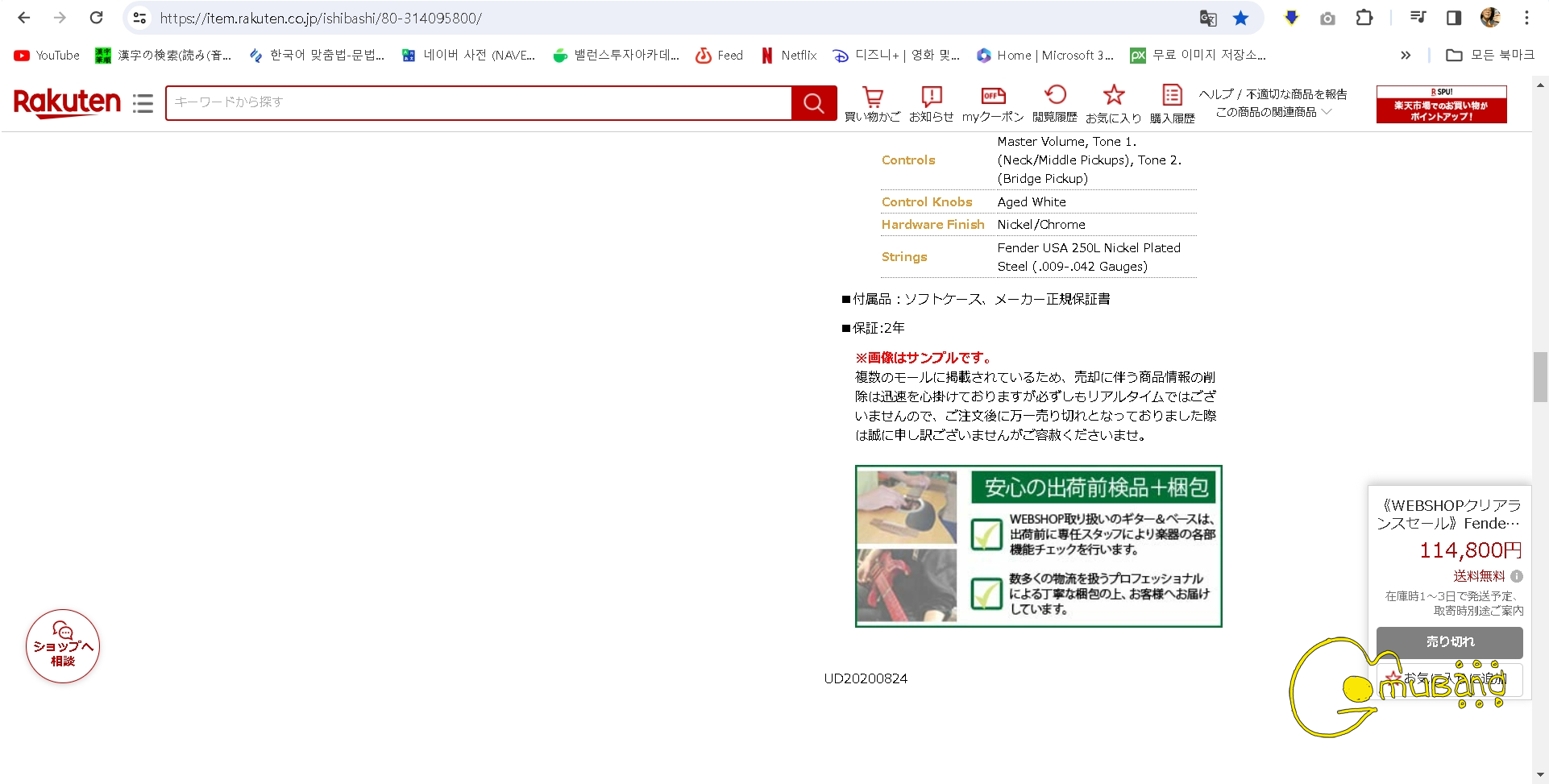The image size is (1549, 784).
Task: Open the 閲覧履歴 browsing history
Action: click(1055, 105)
